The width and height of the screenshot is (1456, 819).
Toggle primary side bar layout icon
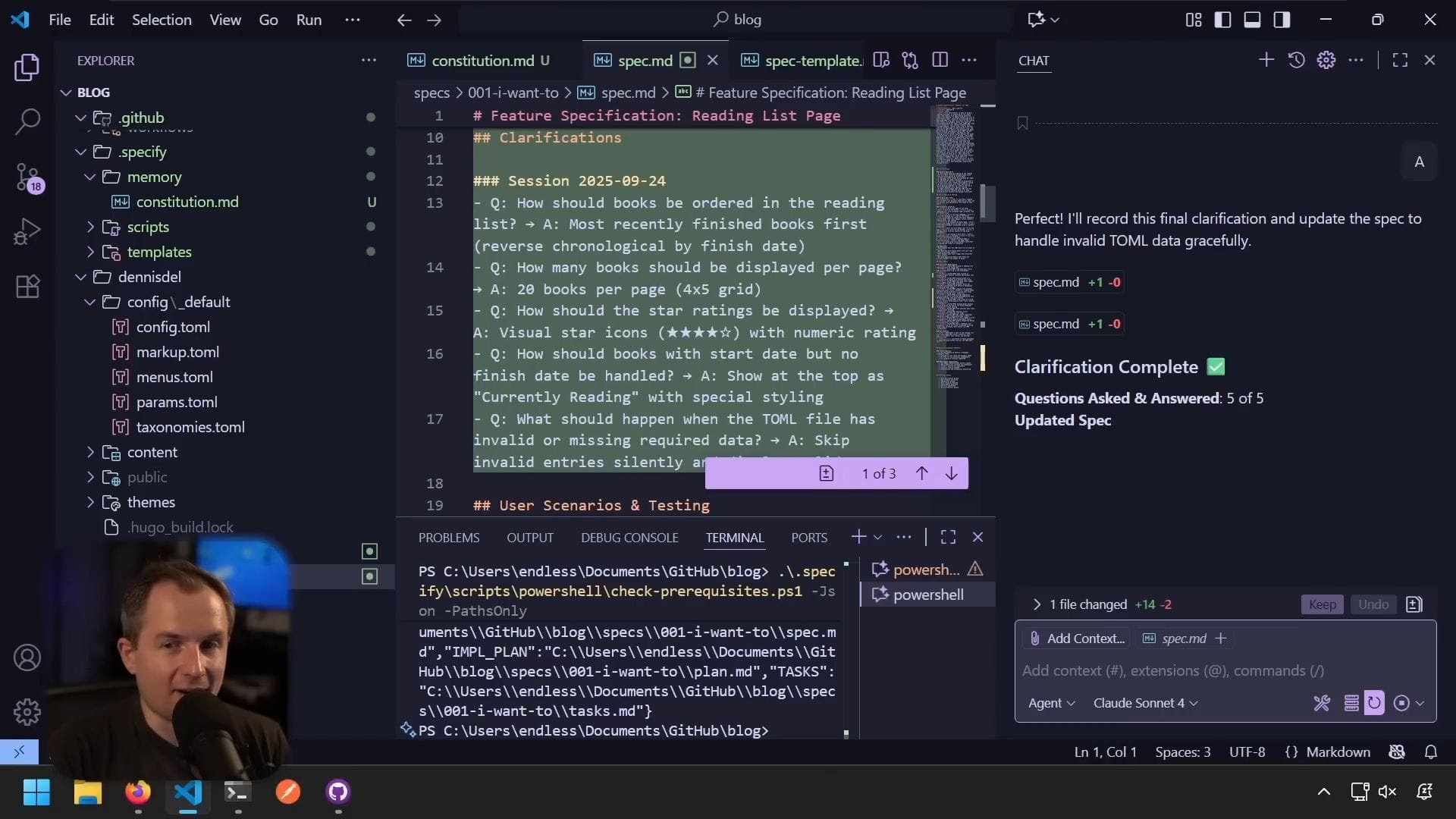[1222, 20]
